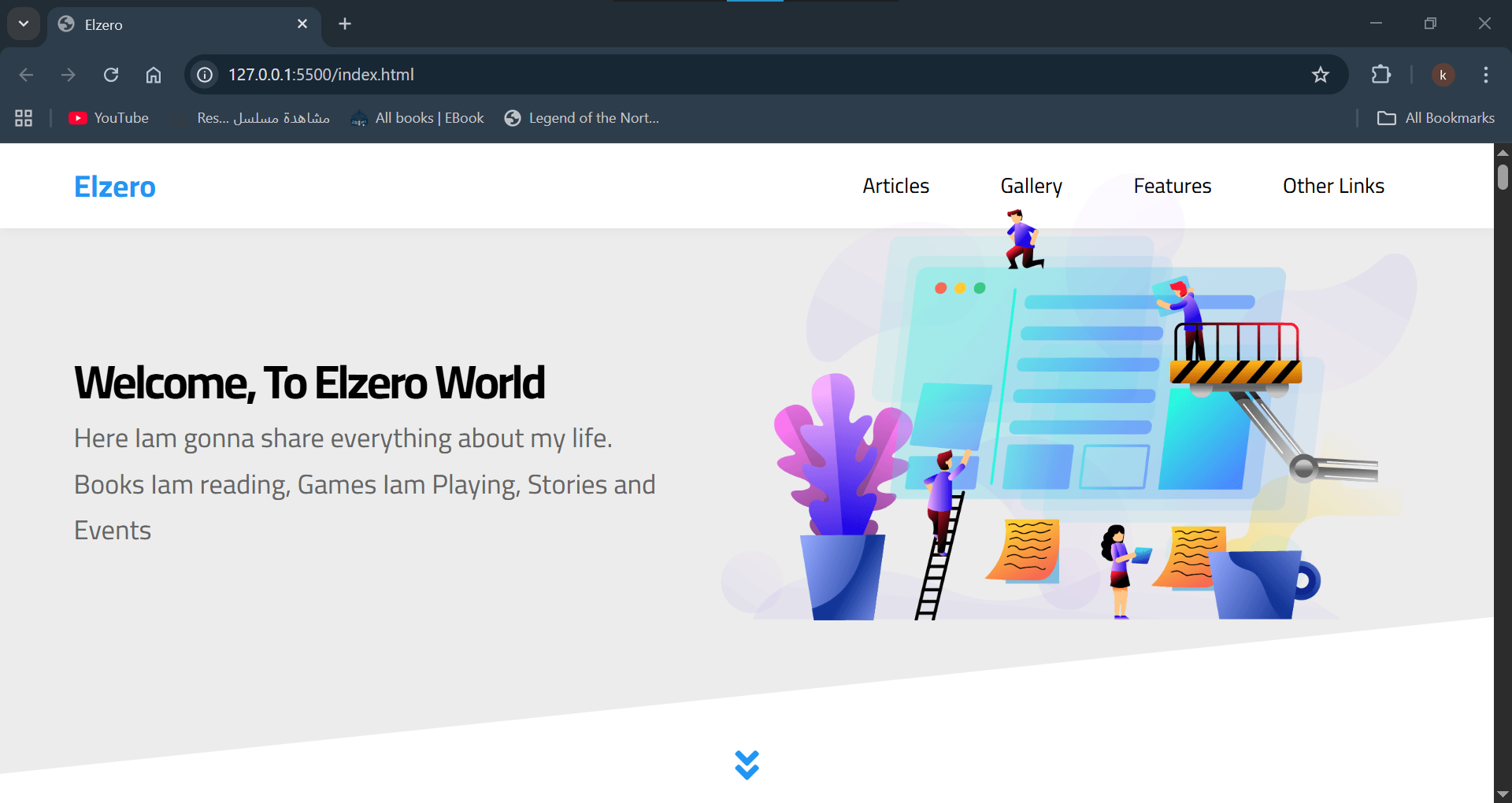Expand the tab search dropdown arrow
Image resolution: width=1512 pixels, height=803 pixels.
tap(24, 24)
